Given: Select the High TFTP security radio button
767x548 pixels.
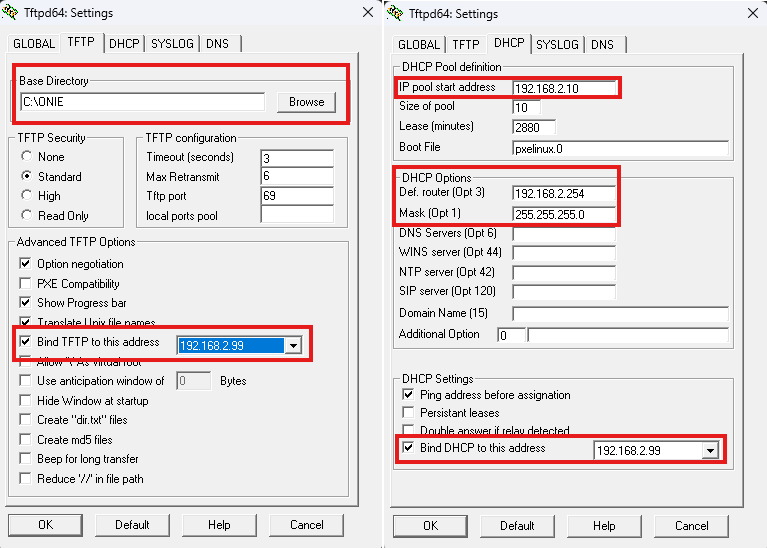Looking at the screenshot, I should (x=27, y=196).
